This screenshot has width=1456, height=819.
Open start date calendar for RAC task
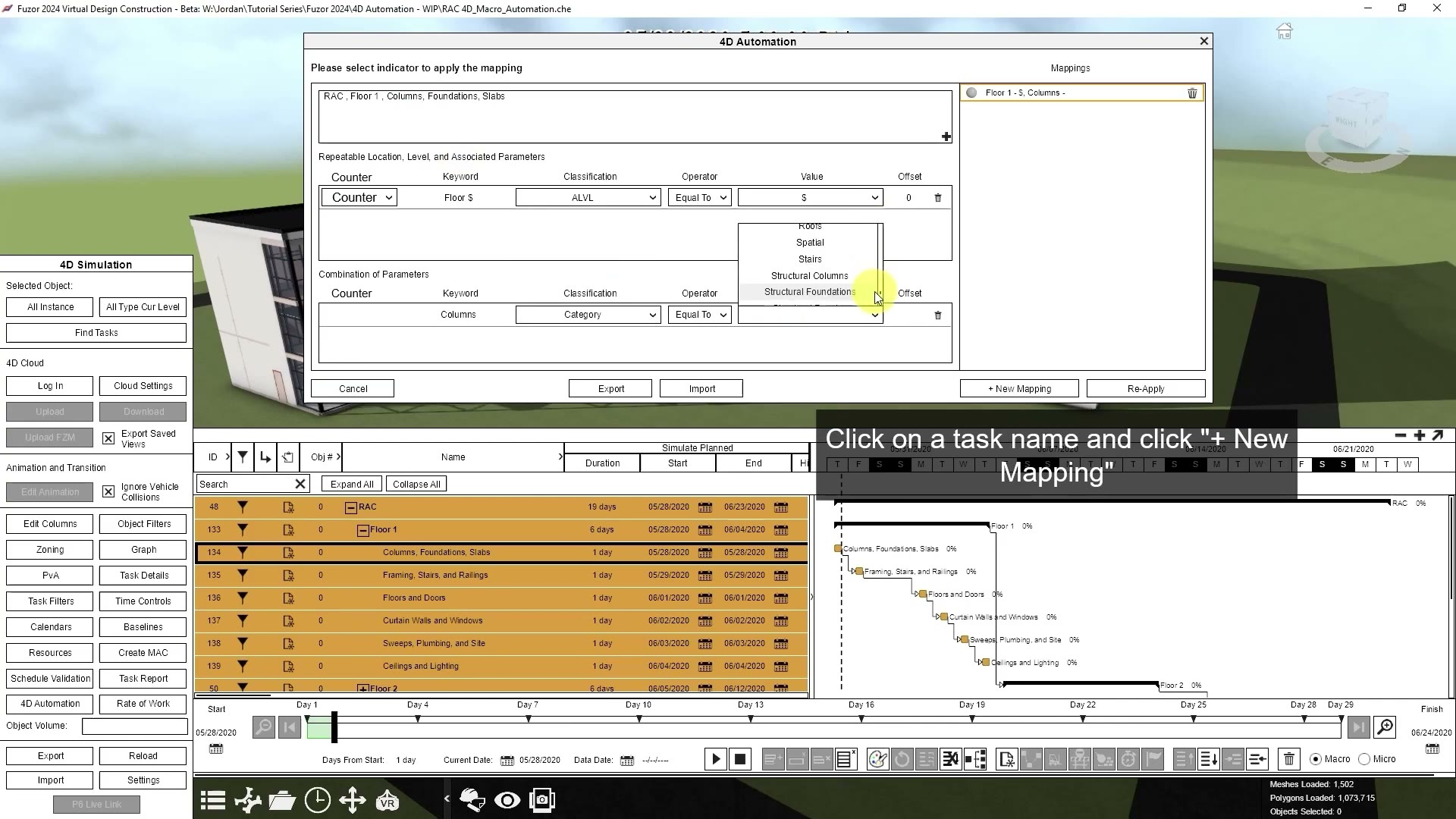tap(705, 507)
